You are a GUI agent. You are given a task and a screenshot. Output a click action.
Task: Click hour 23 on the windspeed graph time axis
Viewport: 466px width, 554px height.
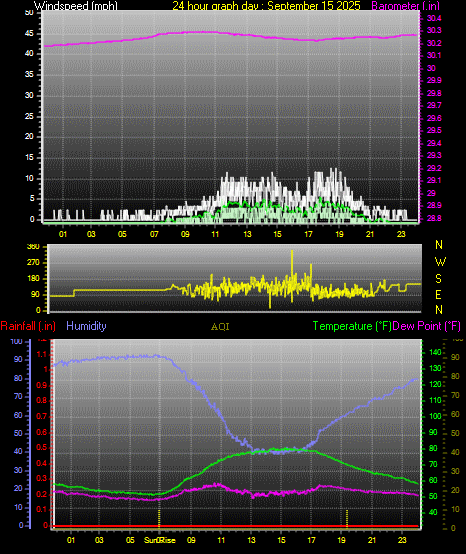[401, 234]
